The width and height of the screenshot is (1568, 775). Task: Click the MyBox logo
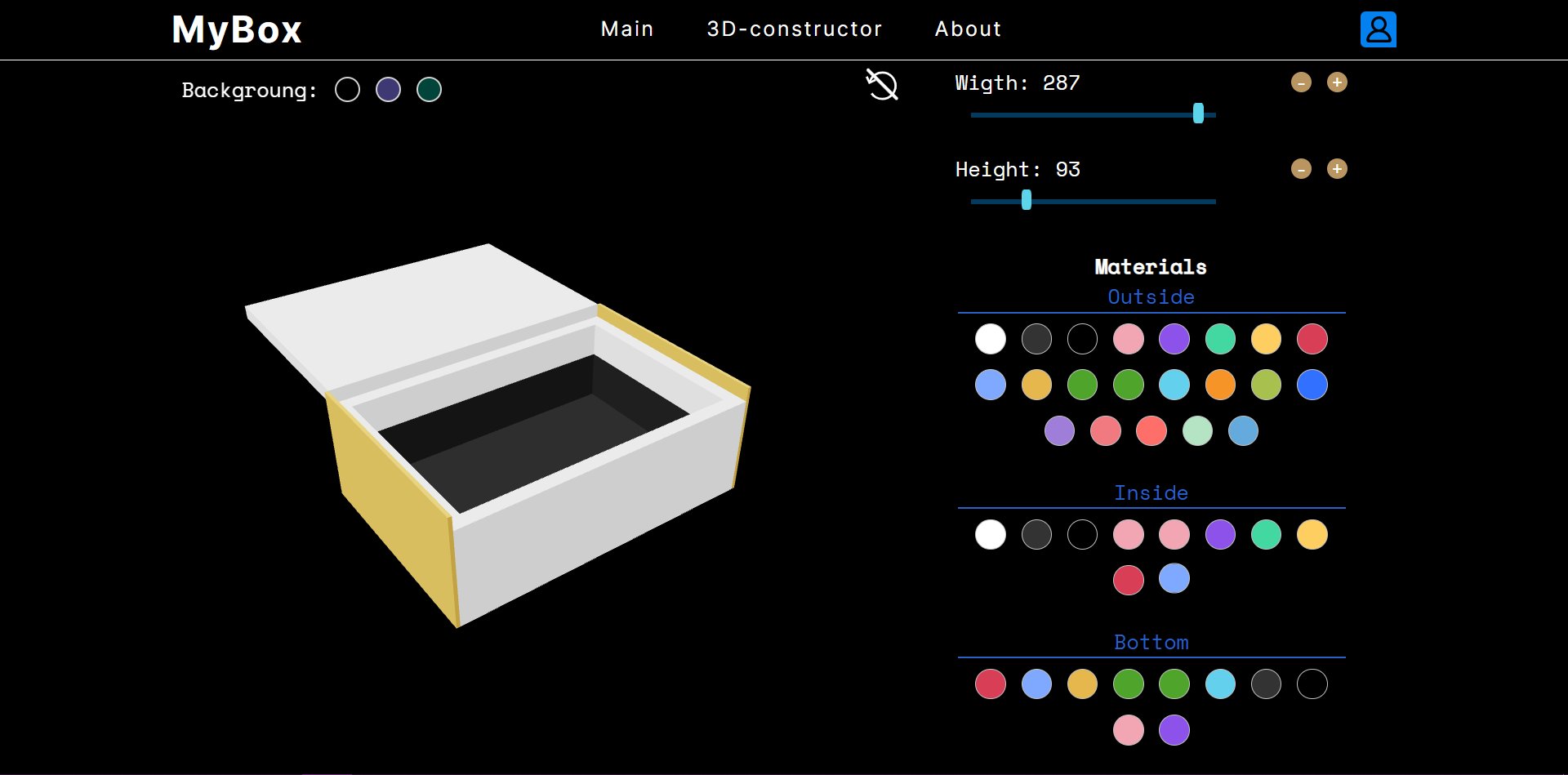pyautogui.click(x=236, y=29)
